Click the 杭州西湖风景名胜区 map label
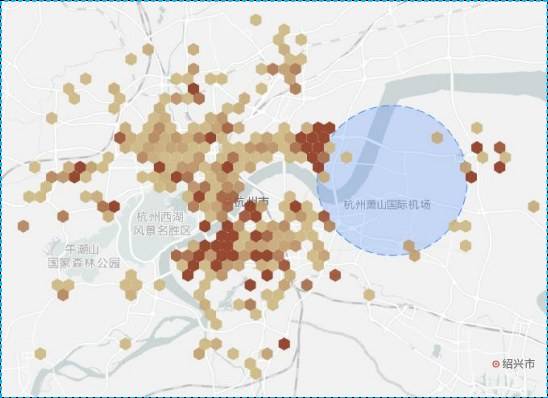Viewport: 548px width, 398px height. pos(163,224)
